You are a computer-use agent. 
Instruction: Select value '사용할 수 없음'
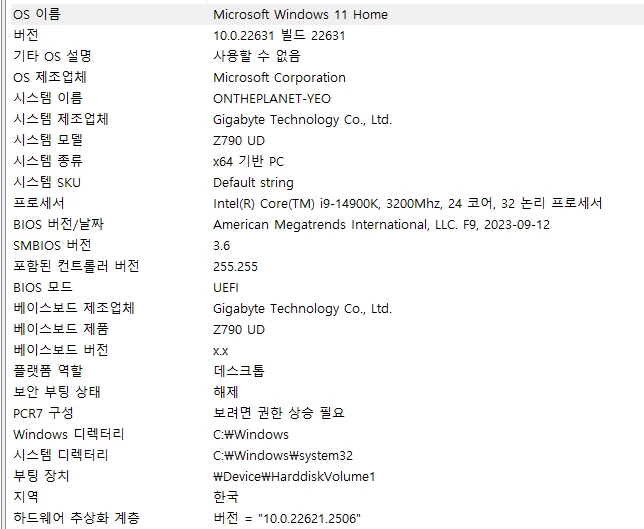[x=257, y=56]
